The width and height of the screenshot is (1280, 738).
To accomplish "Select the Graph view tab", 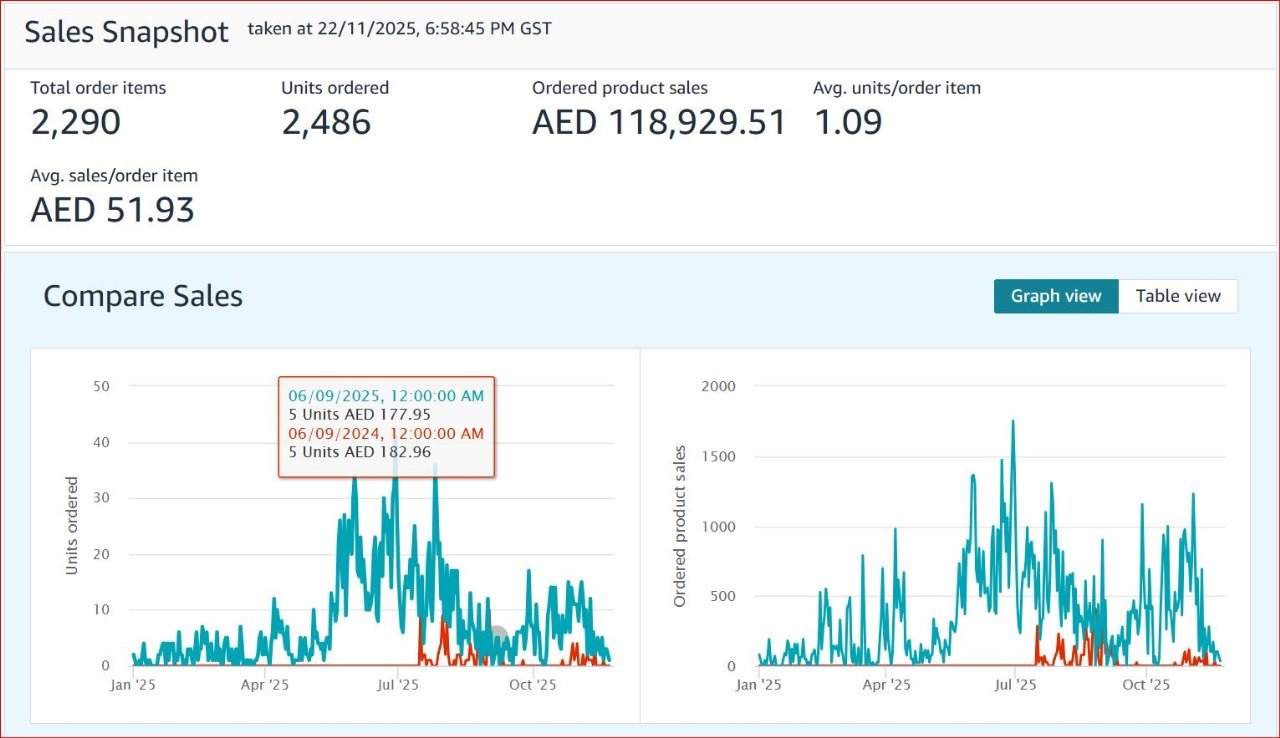I will (x=1055, y=296).
